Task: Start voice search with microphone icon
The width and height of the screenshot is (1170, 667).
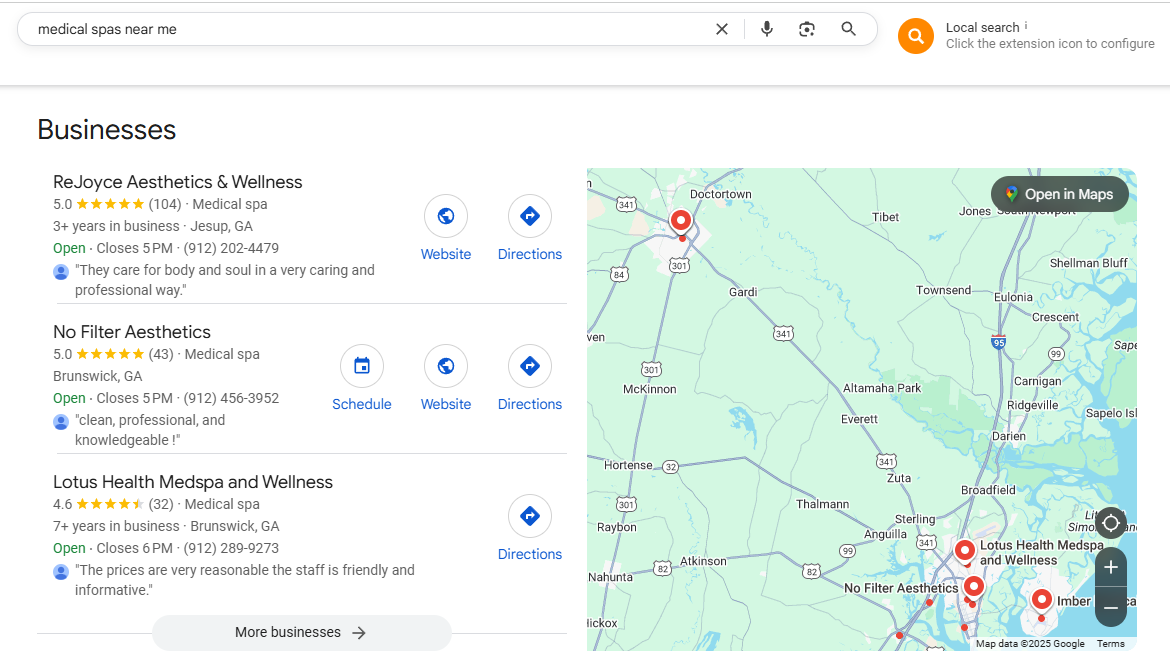Action: pos(767,29)
